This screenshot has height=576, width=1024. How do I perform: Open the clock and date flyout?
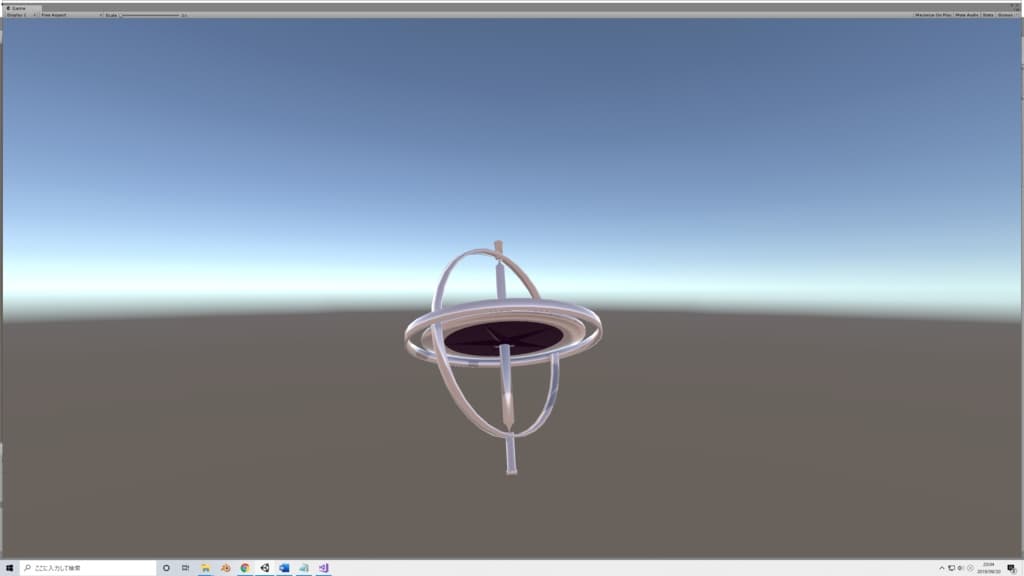point(989,568)
